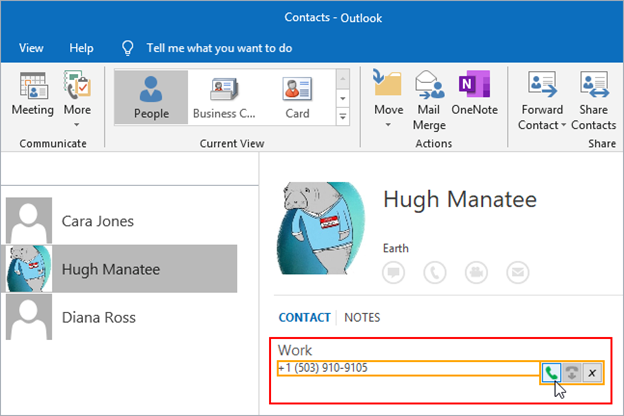The height and width of the screenshot is (416, 624).
Task: Send email to Hugh Manatee icon
Action: (518, 272)
